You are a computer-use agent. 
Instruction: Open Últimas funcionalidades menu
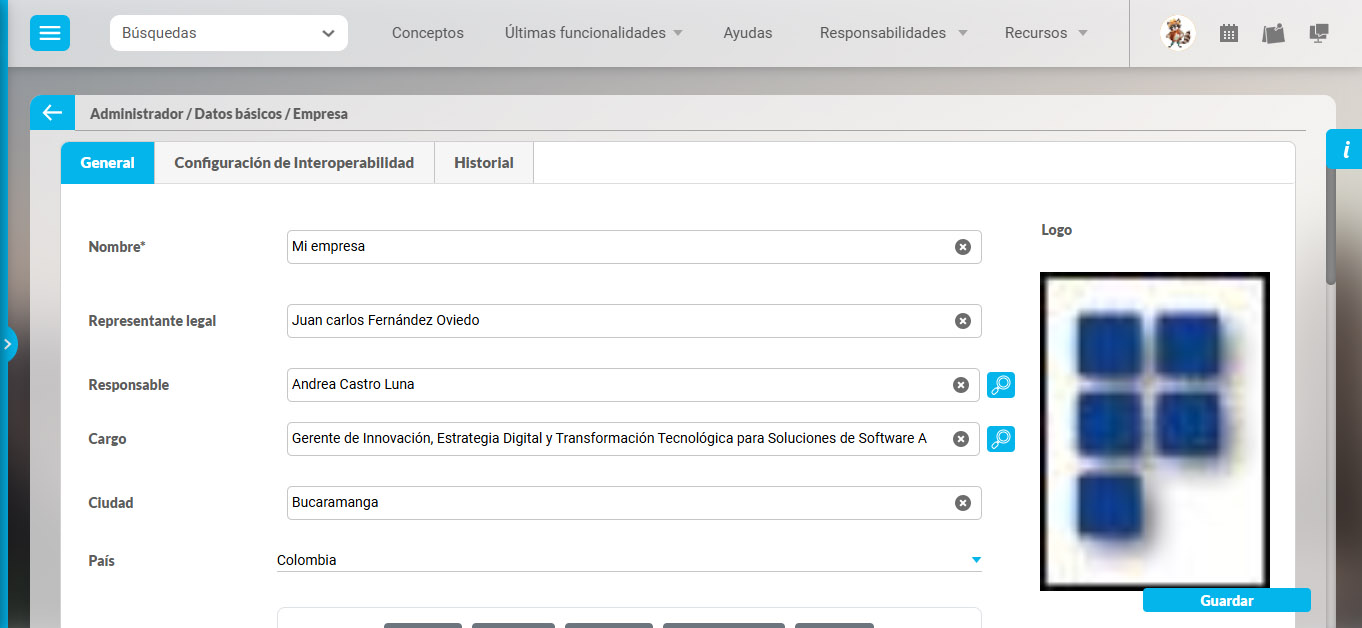[593, 33]
